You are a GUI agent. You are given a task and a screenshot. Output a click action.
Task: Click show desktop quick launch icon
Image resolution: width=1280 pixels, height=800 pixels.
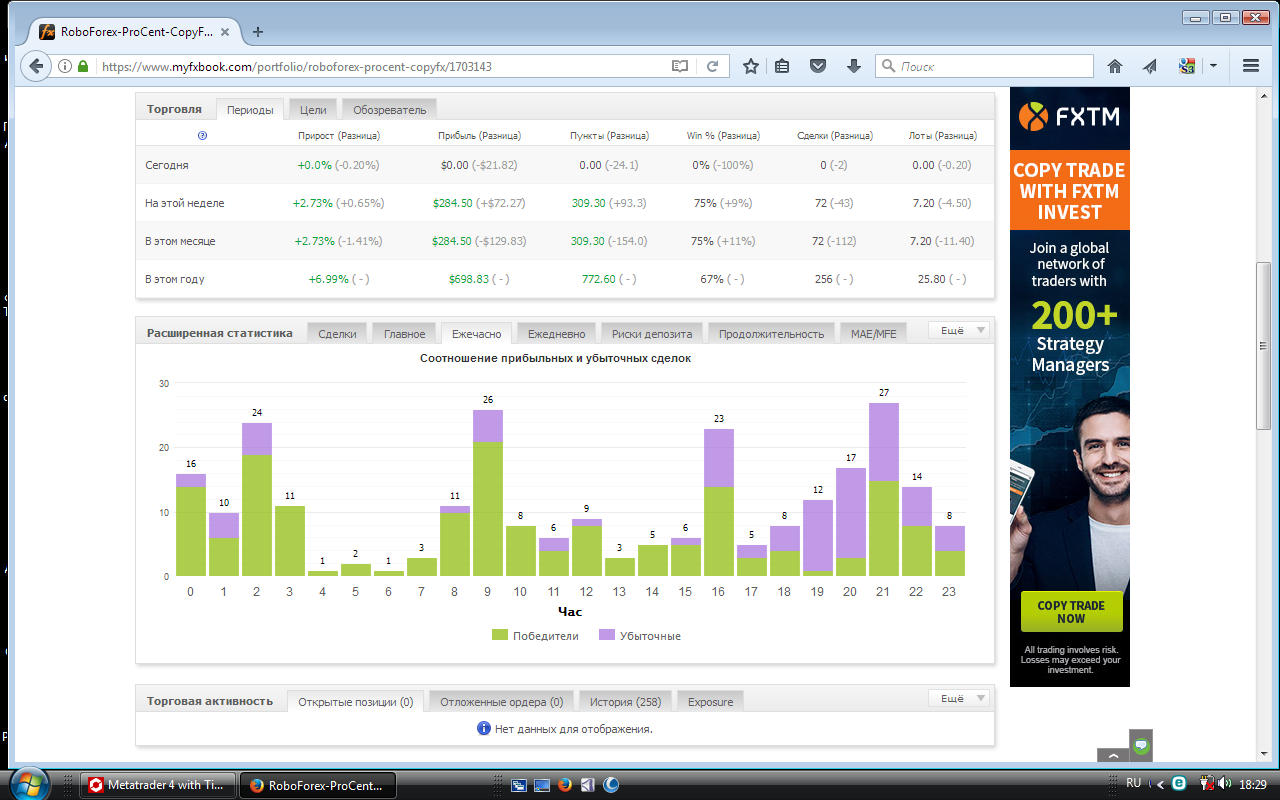541,785
